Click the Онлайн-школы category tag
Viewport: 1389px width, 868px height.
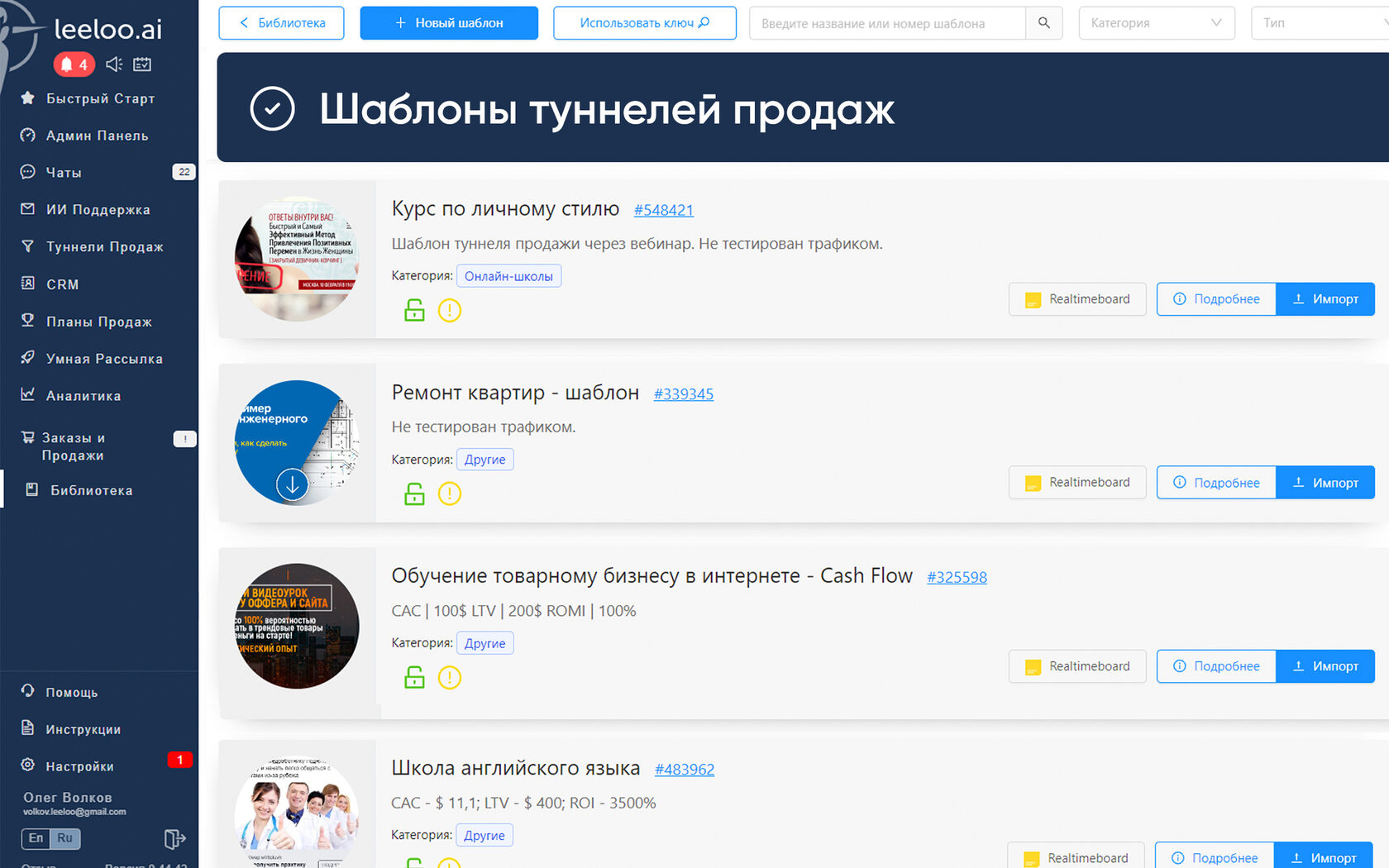508,276
